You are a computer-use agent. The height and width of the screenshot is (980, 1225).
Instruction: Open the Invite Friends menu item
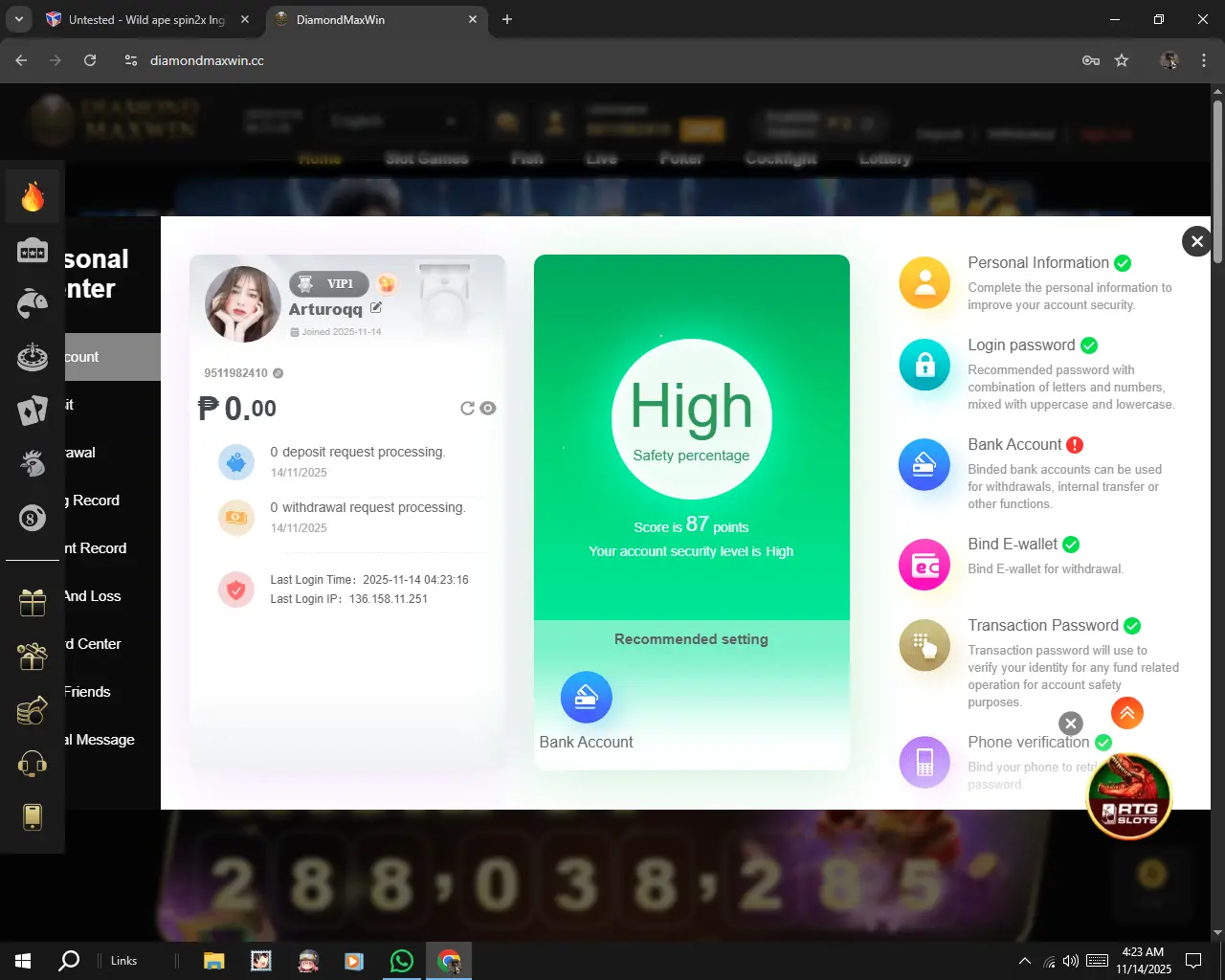[x=113, y=692]
